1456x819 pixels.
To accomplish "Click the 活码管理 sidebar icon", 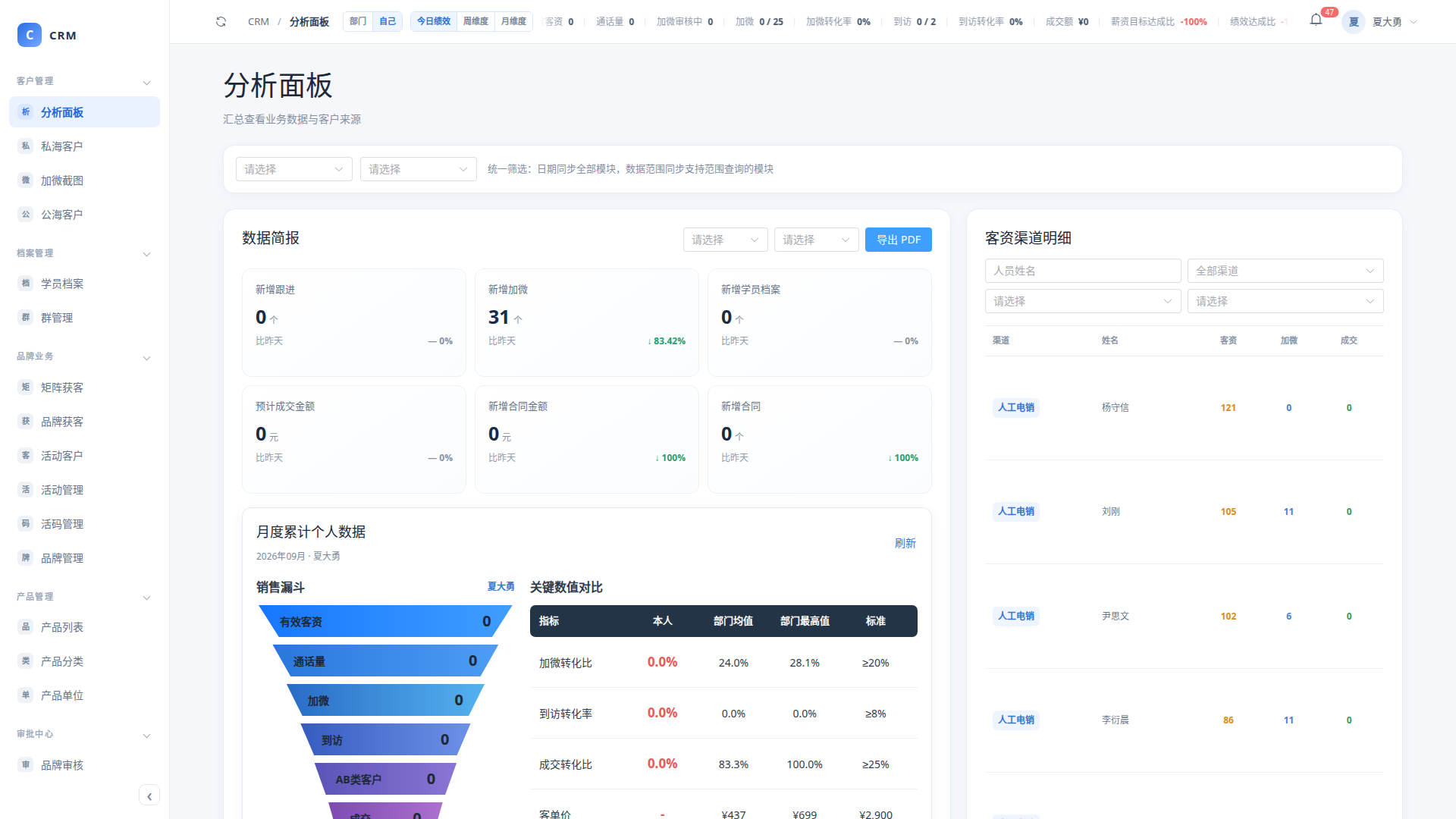I will pos(26,524).
